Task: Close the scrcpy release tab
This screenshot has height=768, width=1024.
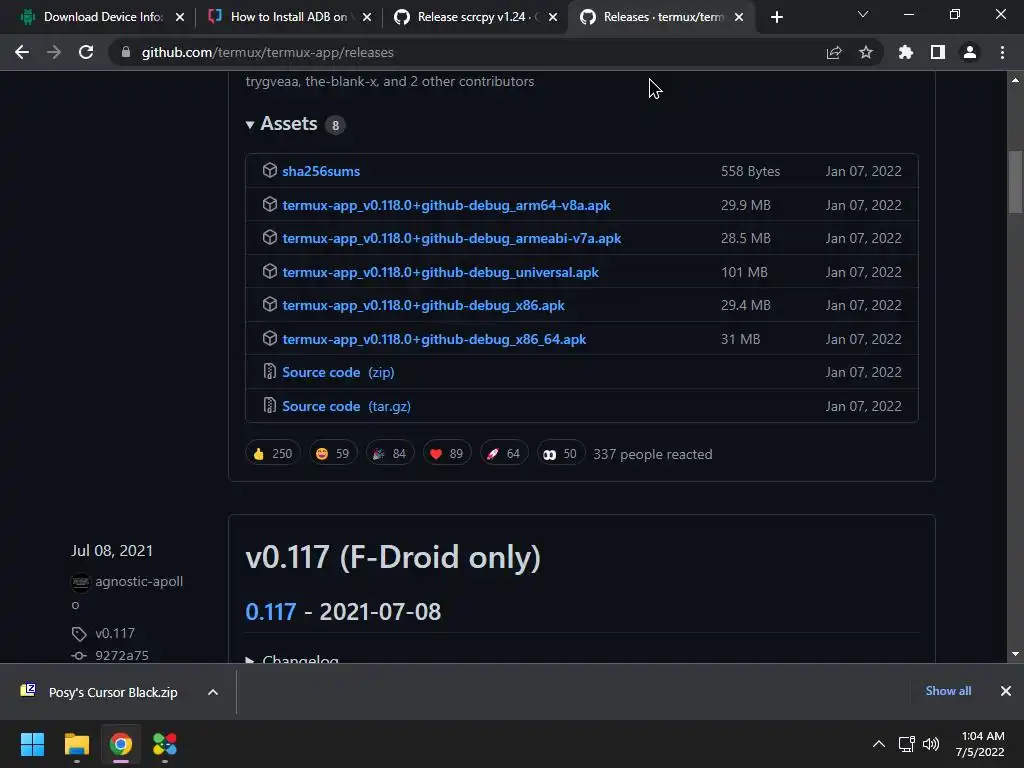Action: tap(553, 18)
